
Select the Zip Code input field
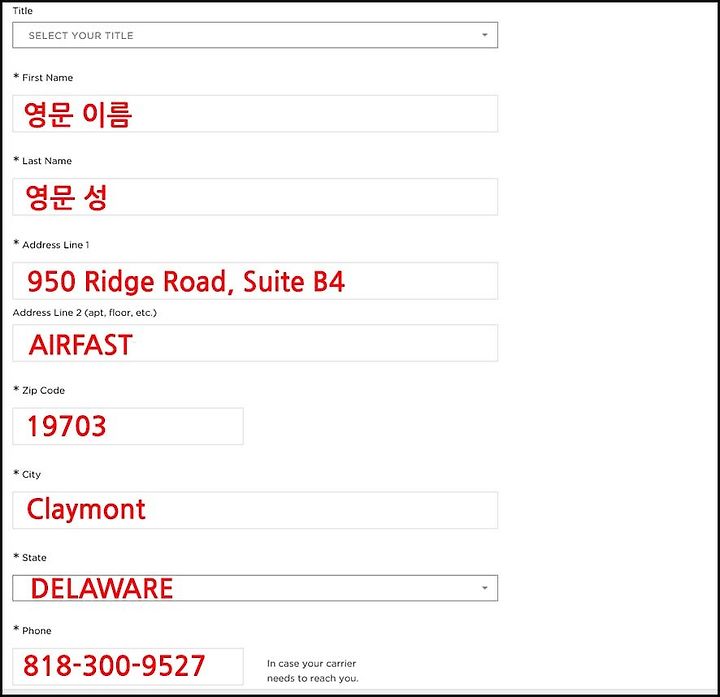pyautogui.click(x=128, y=426)
